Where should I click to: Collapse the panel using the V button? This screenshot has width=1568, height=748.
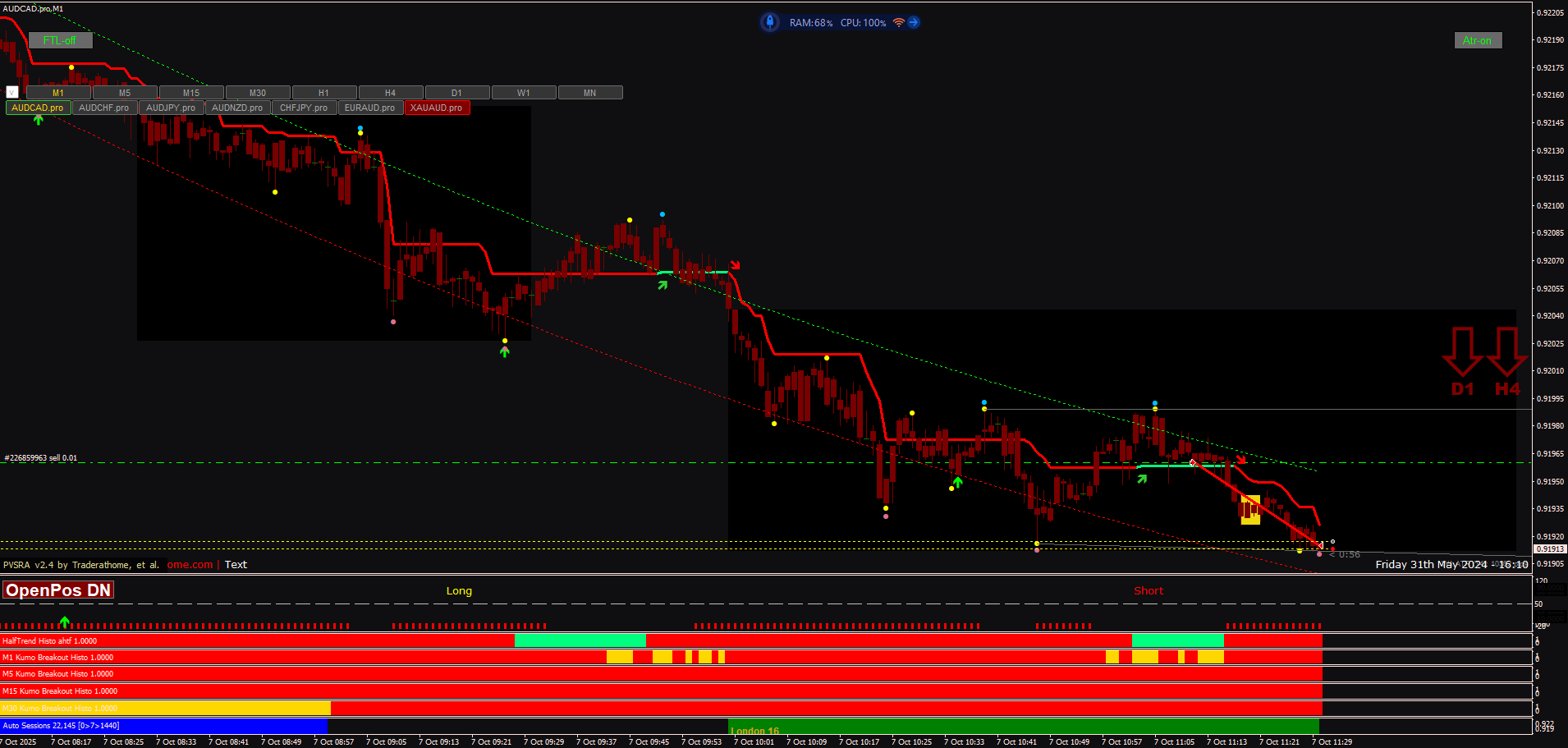tap(12, 92)
